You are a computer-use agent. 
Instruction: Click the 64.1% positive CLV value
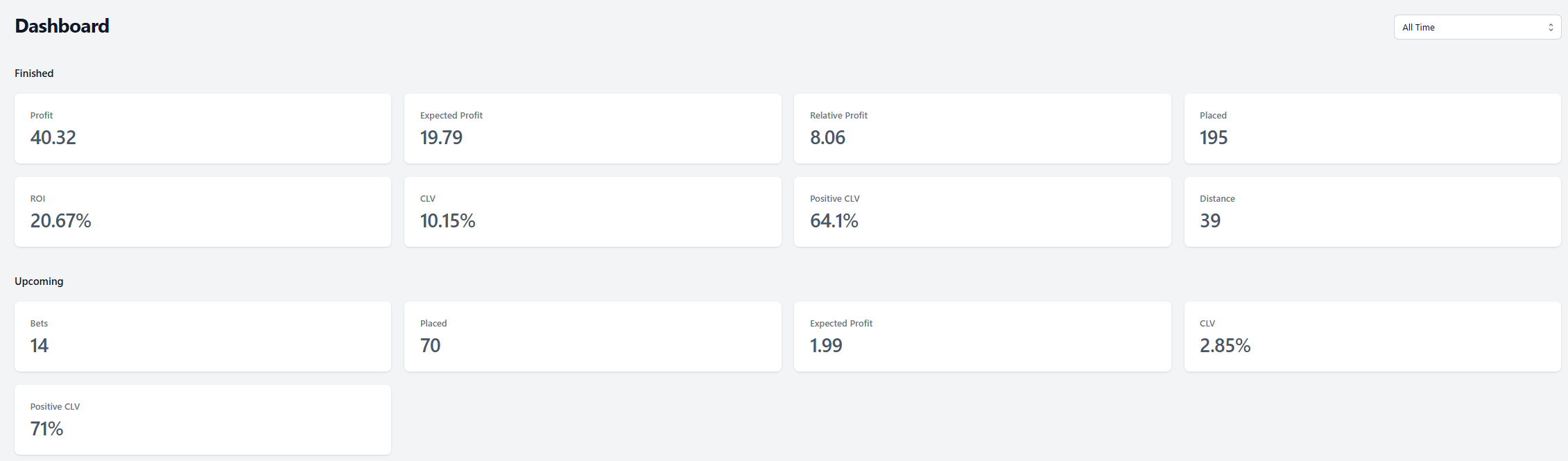(834, 220)
